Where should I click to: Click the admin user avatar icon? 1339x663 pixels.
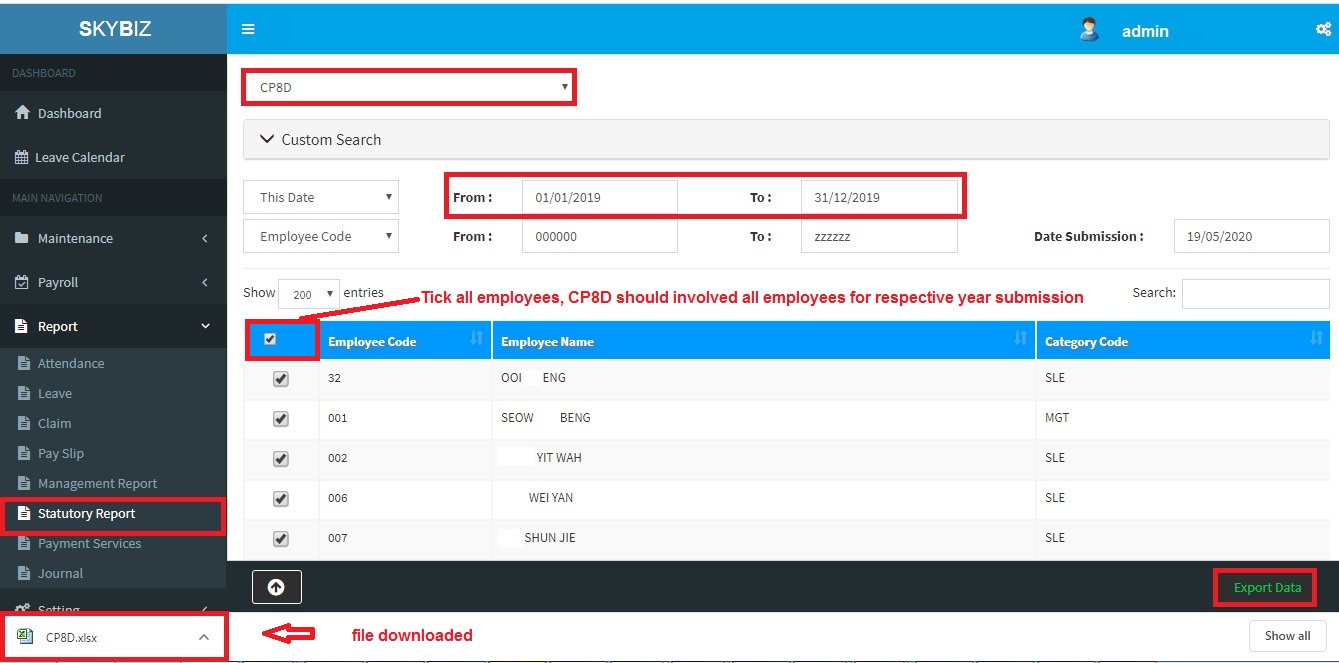click(x=1089, y=30)
